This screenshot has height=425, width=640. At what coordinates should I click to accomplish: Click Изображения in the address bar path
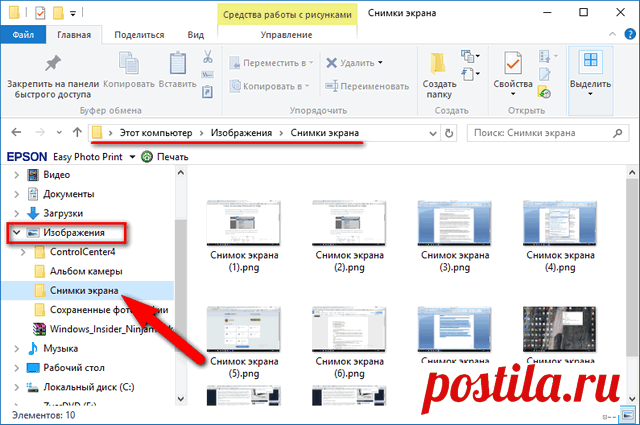241,133
